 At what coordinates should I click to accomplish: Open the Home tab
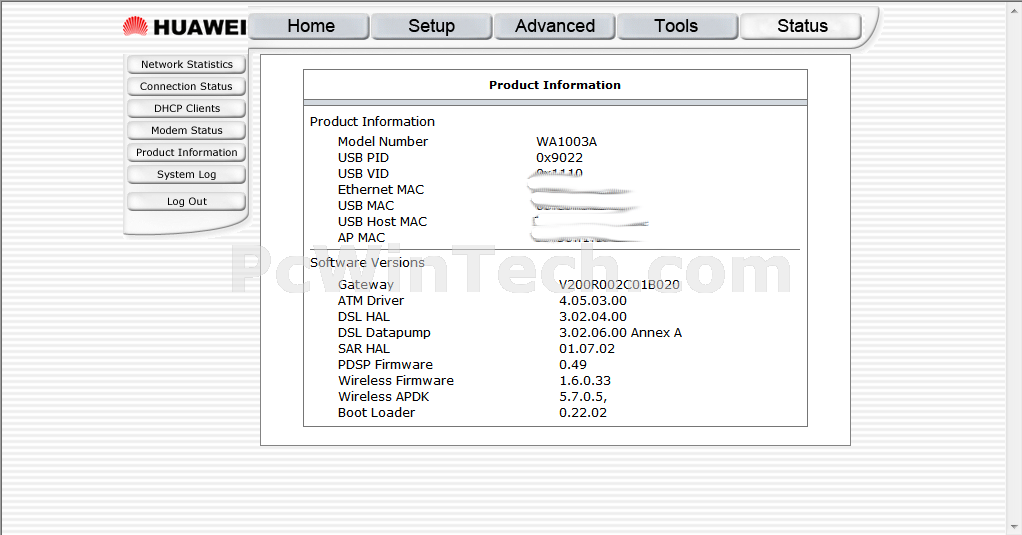309,26
